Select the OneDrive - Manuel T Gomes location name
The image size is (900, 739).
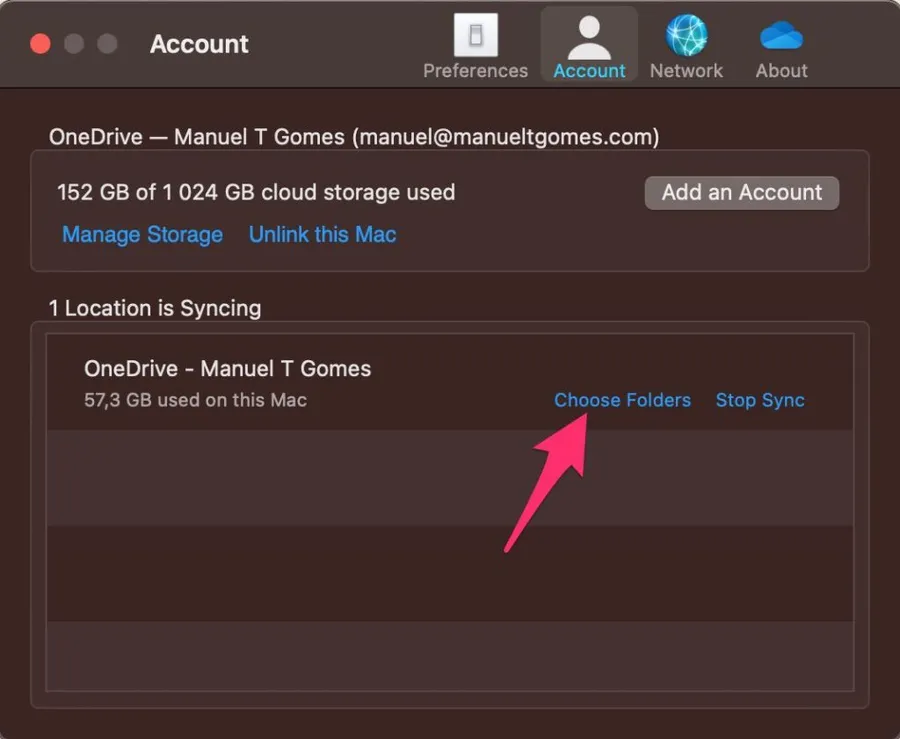pyautogui.click(x=227, y=368)
